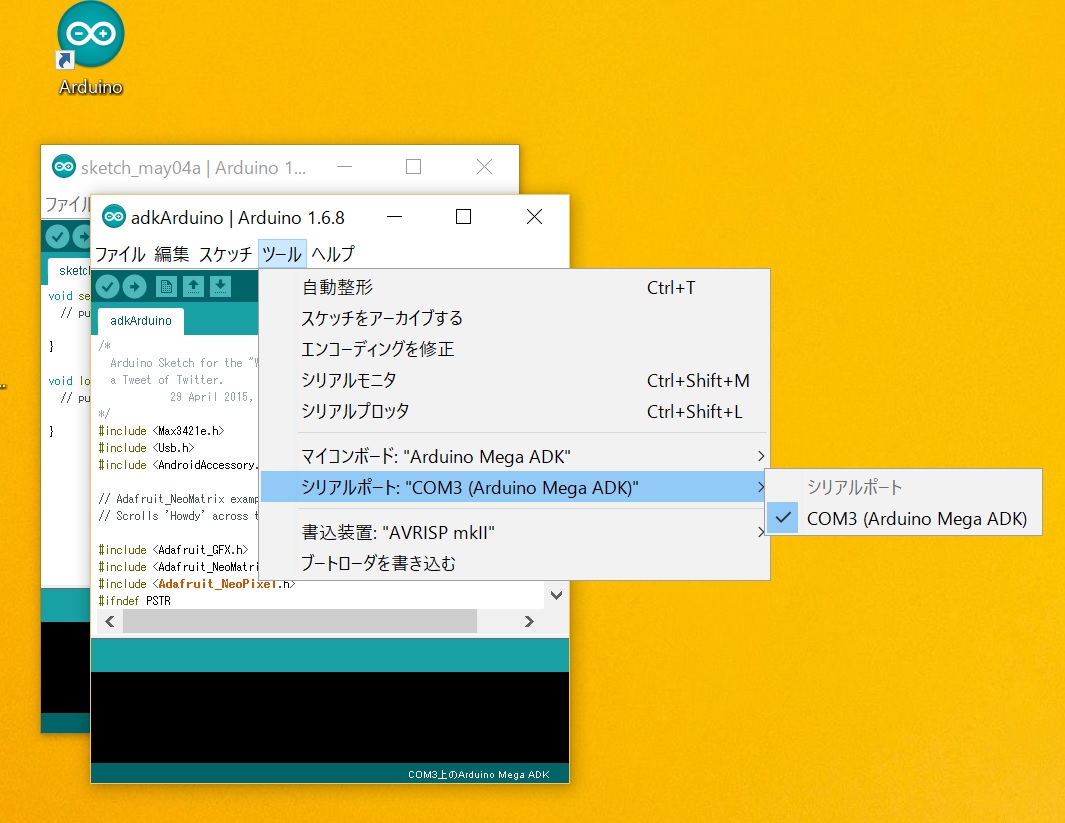Click the New sketch icon in adkArduino toolbar
Image resolution: width=1065 pixels, height=823 pixels.
pos(166,287)
